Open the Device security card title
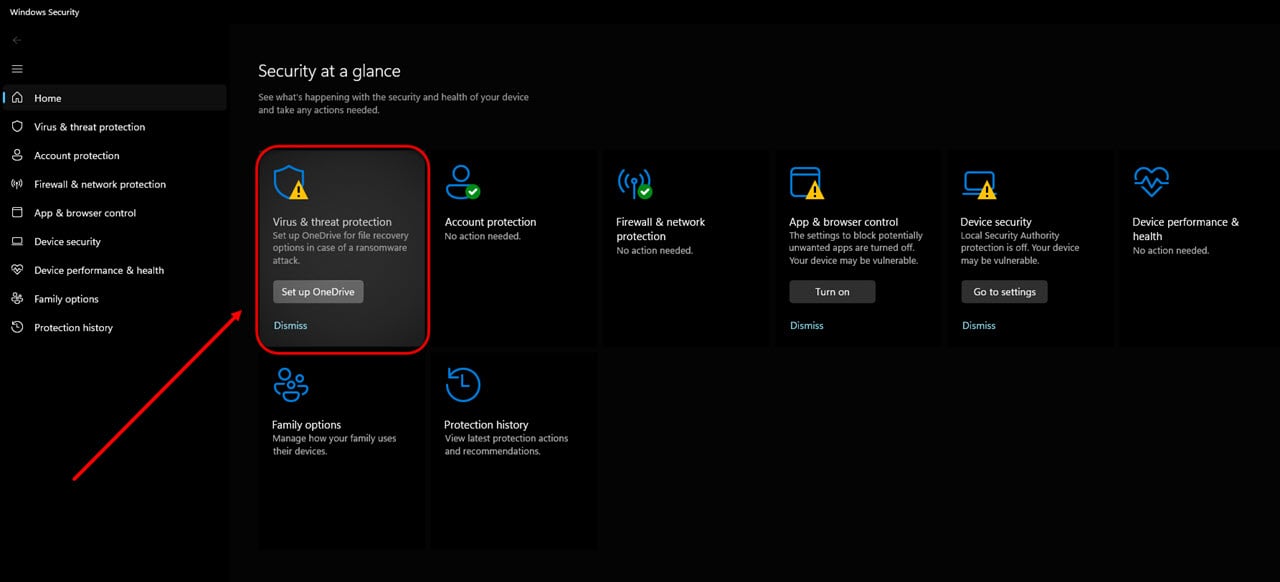This screenshot has width=1280, height=582. pyautogui.click(x=995, y=222)
